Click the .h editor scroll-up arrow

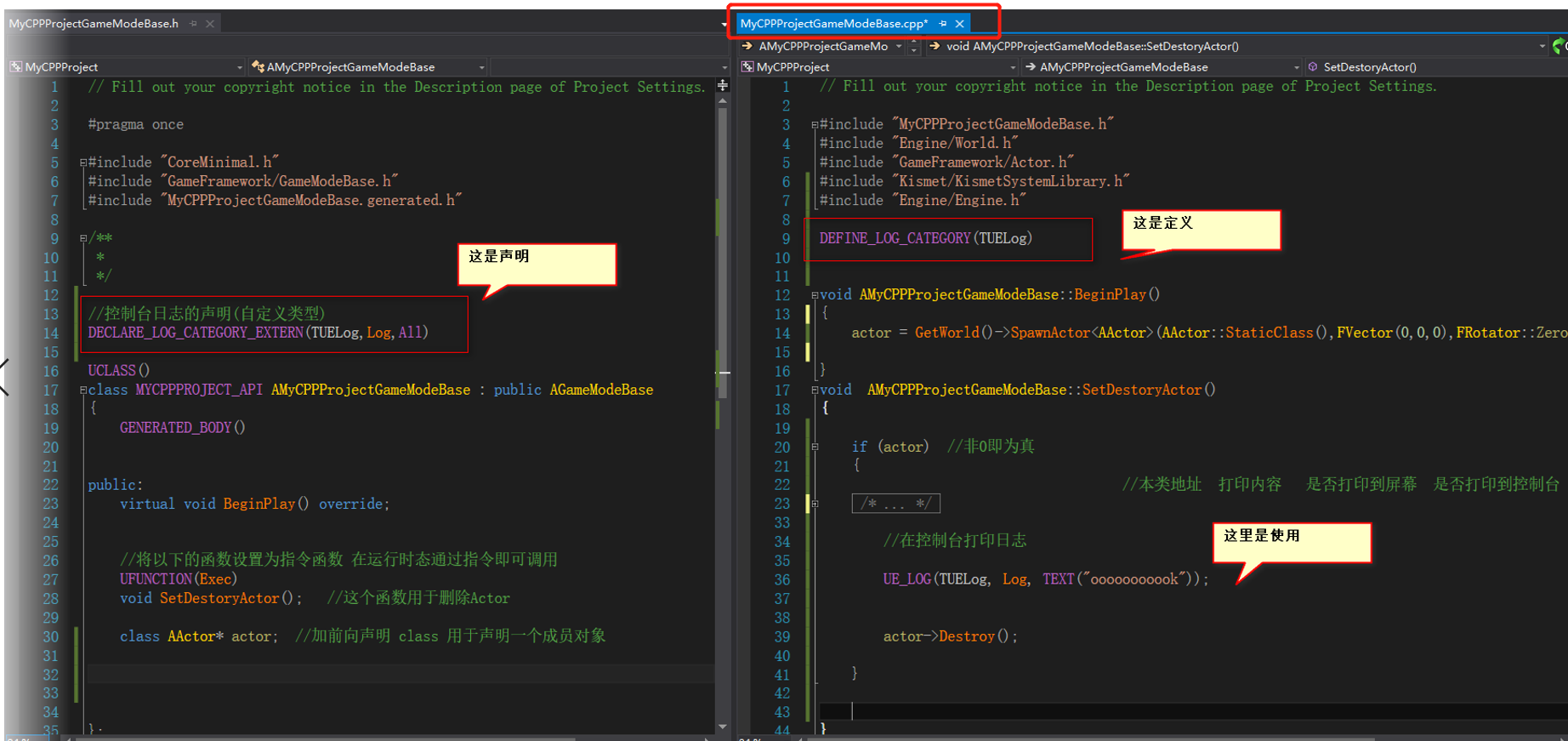[723, 100]
